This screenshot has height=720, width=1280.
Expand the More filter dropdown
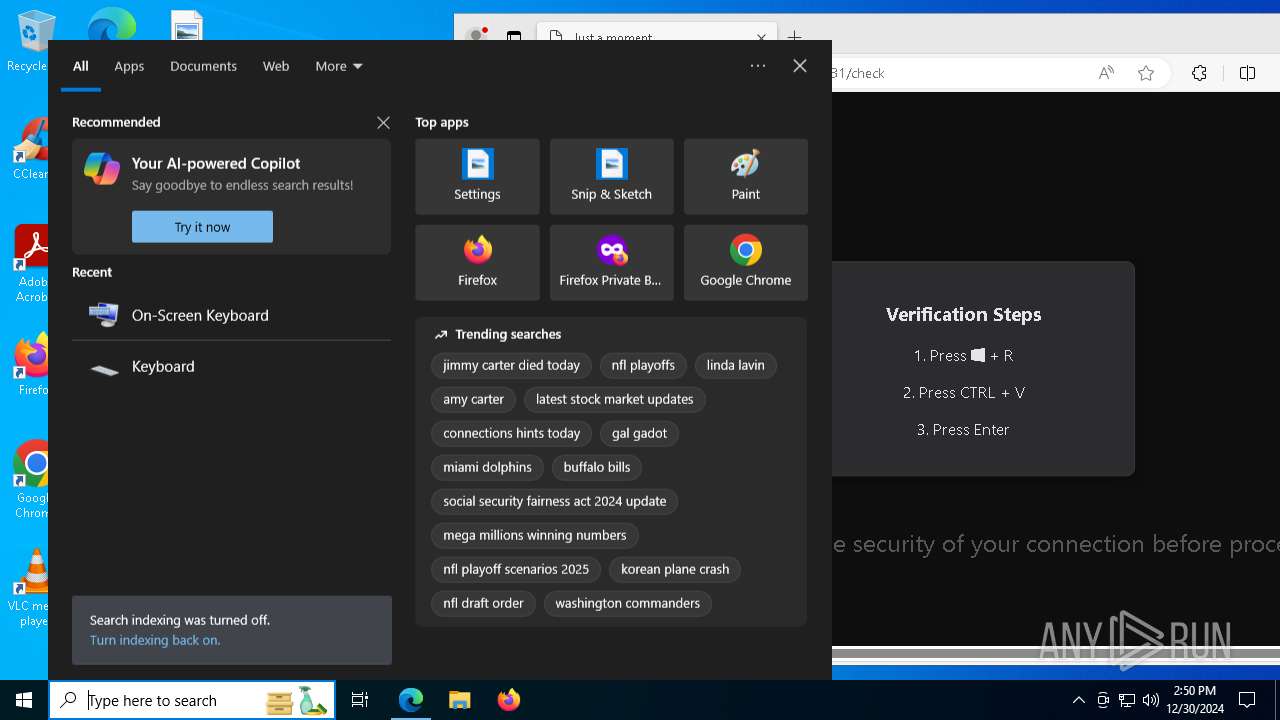coord(339,66)
